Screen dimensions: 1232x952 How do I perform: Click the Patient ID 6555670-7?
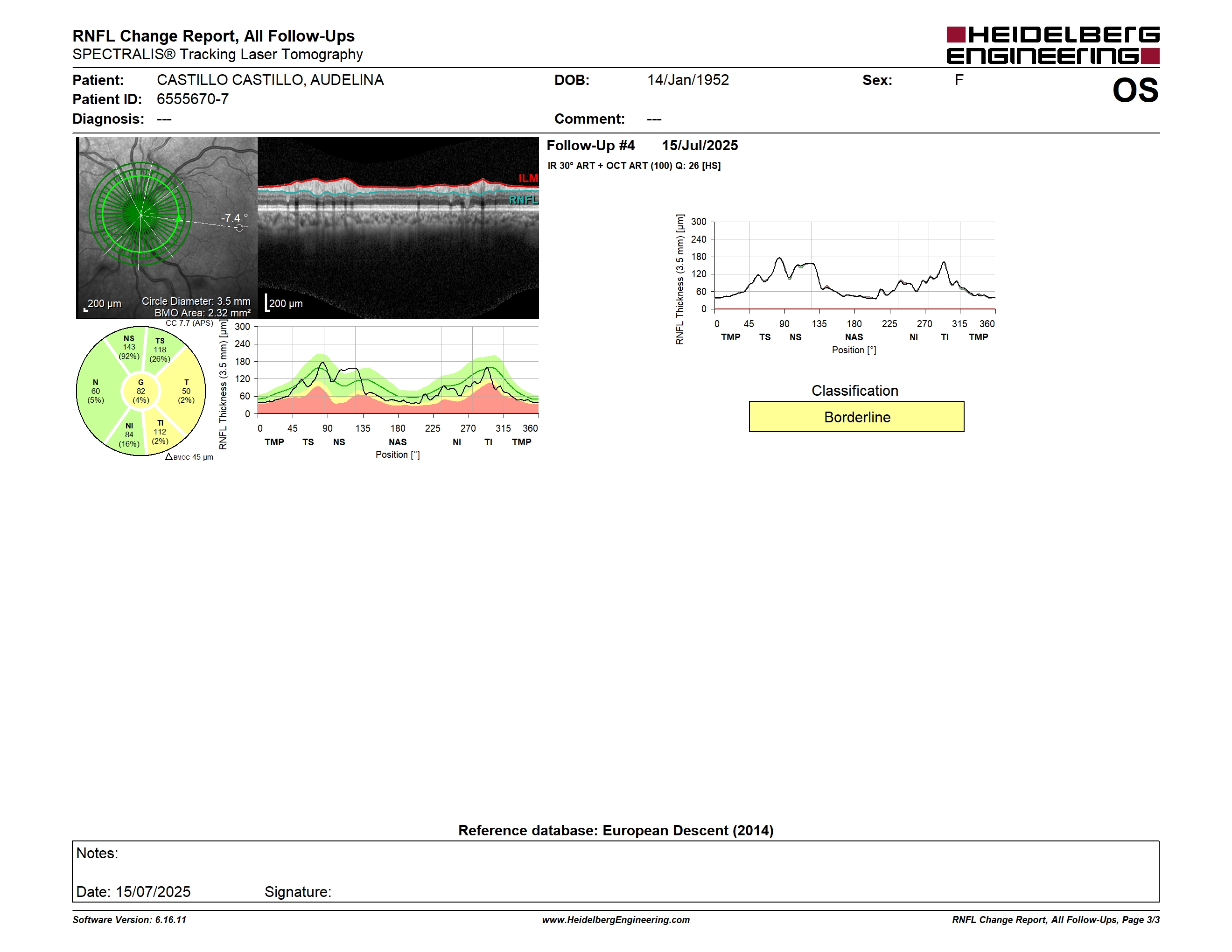(x=193, y=99)
